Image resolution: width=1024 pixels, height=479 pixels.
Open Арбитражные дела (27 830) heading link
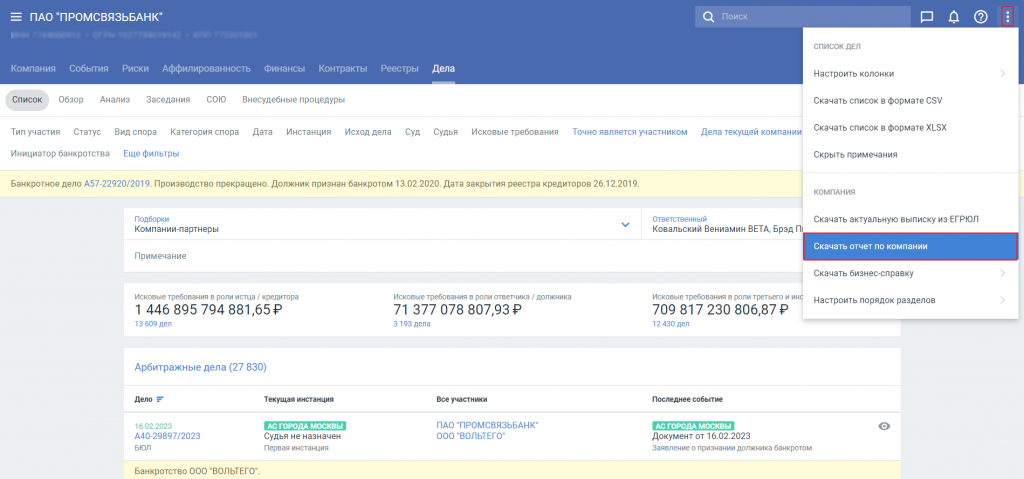[200, 367]
